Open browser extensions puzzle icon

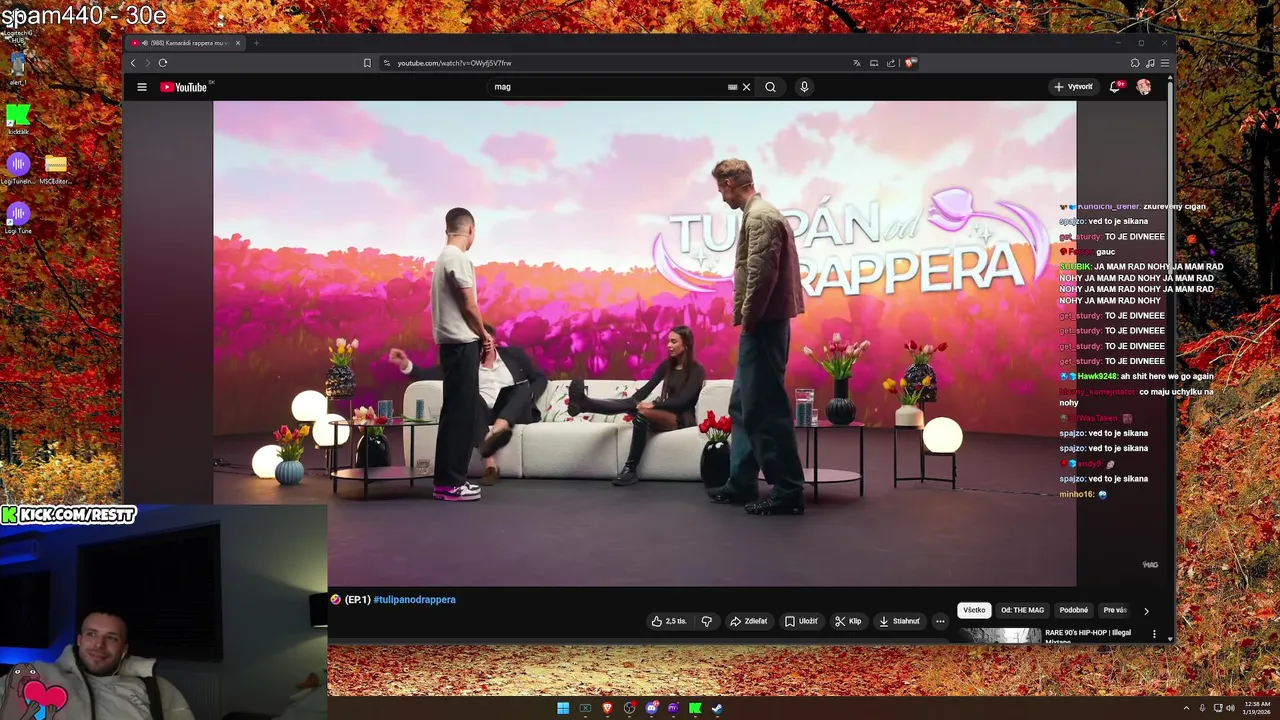(1135, 63)
